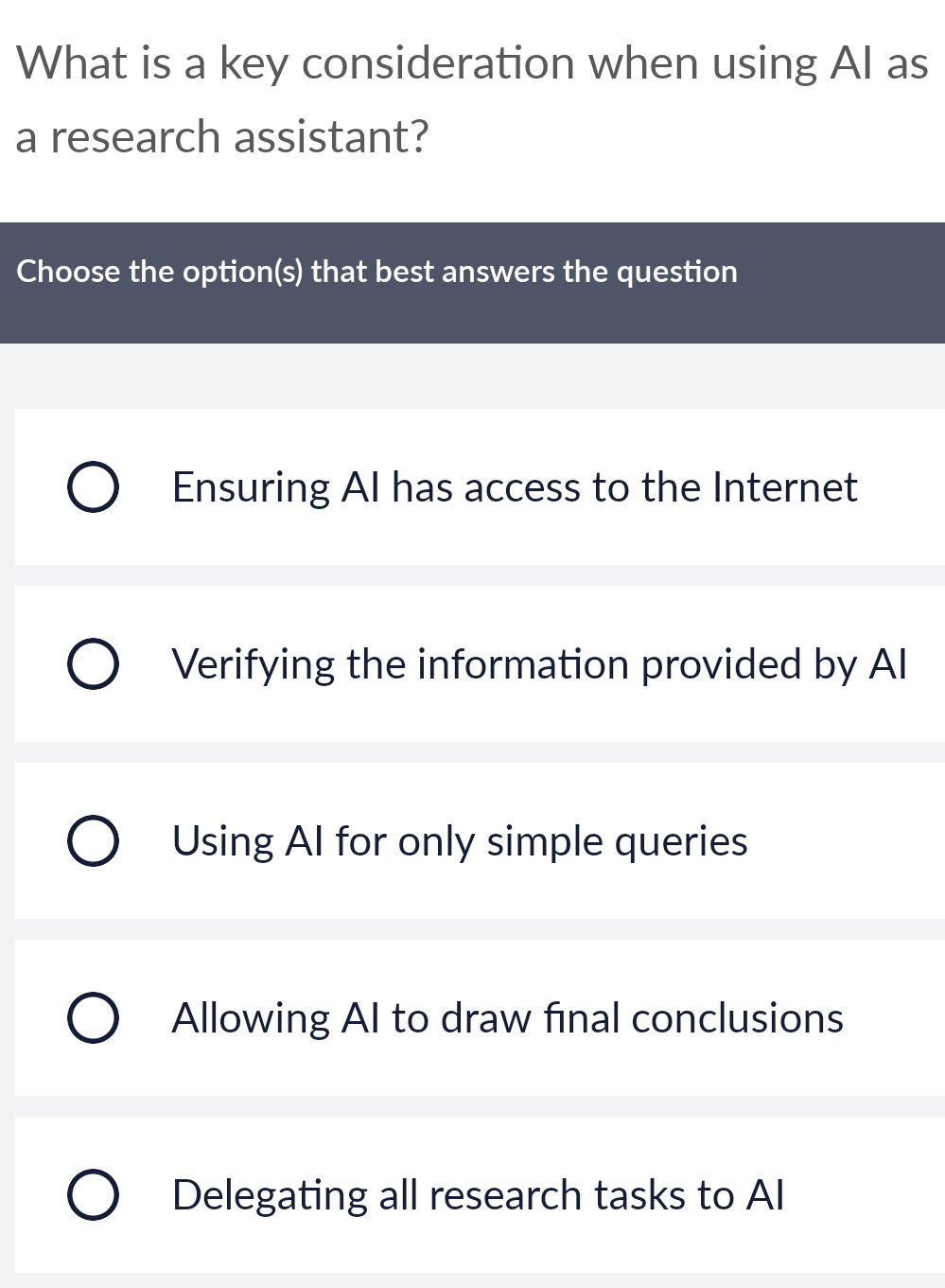Select the radio button for "Delegating all research tasks to AI"
The height and width of the screenshot is (1288, 945).
[x=92, y=1195]
